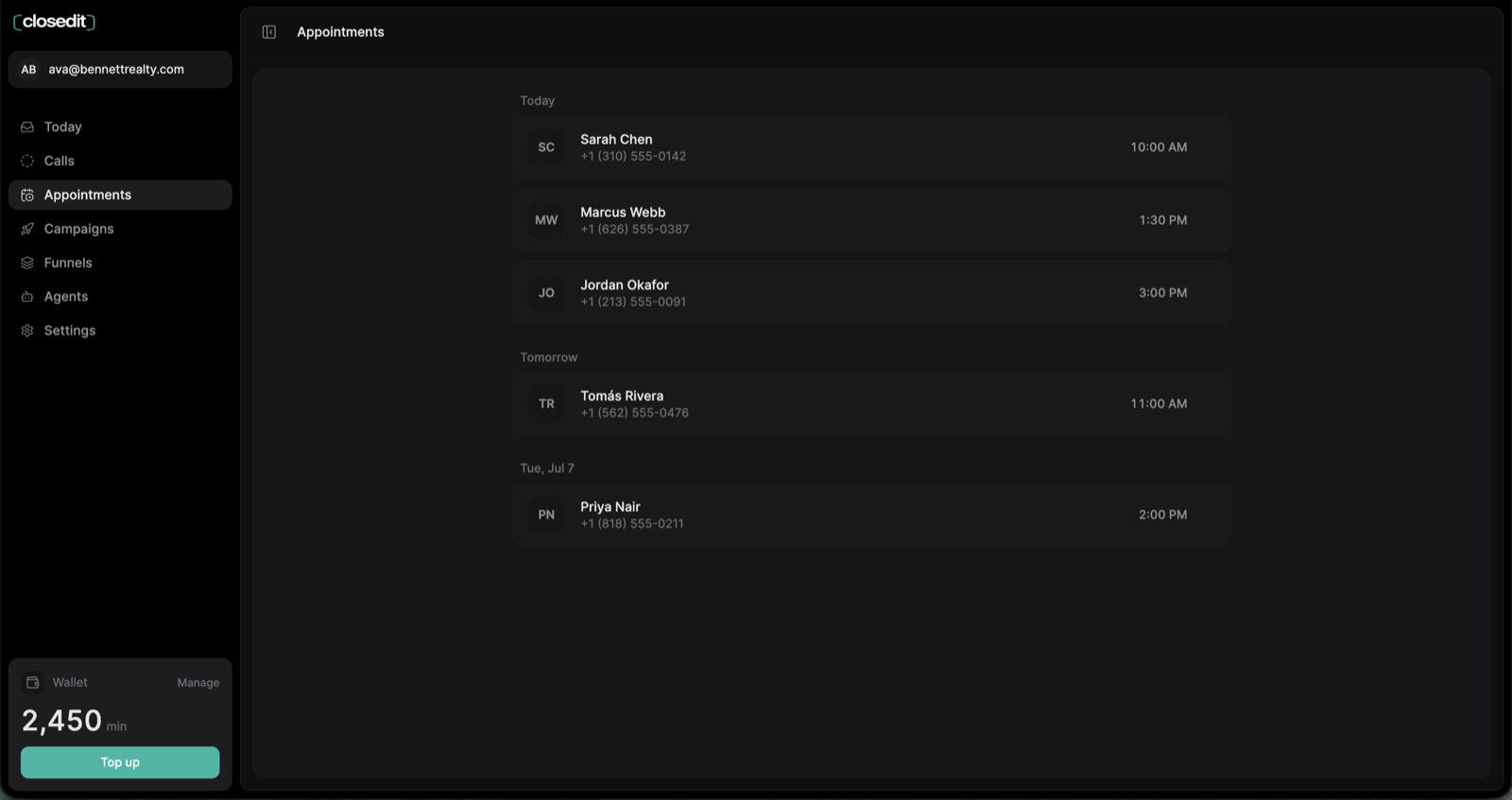The image size is (1512, 800).
Task: Open the Manage wallet link
Action: (198, 683)
